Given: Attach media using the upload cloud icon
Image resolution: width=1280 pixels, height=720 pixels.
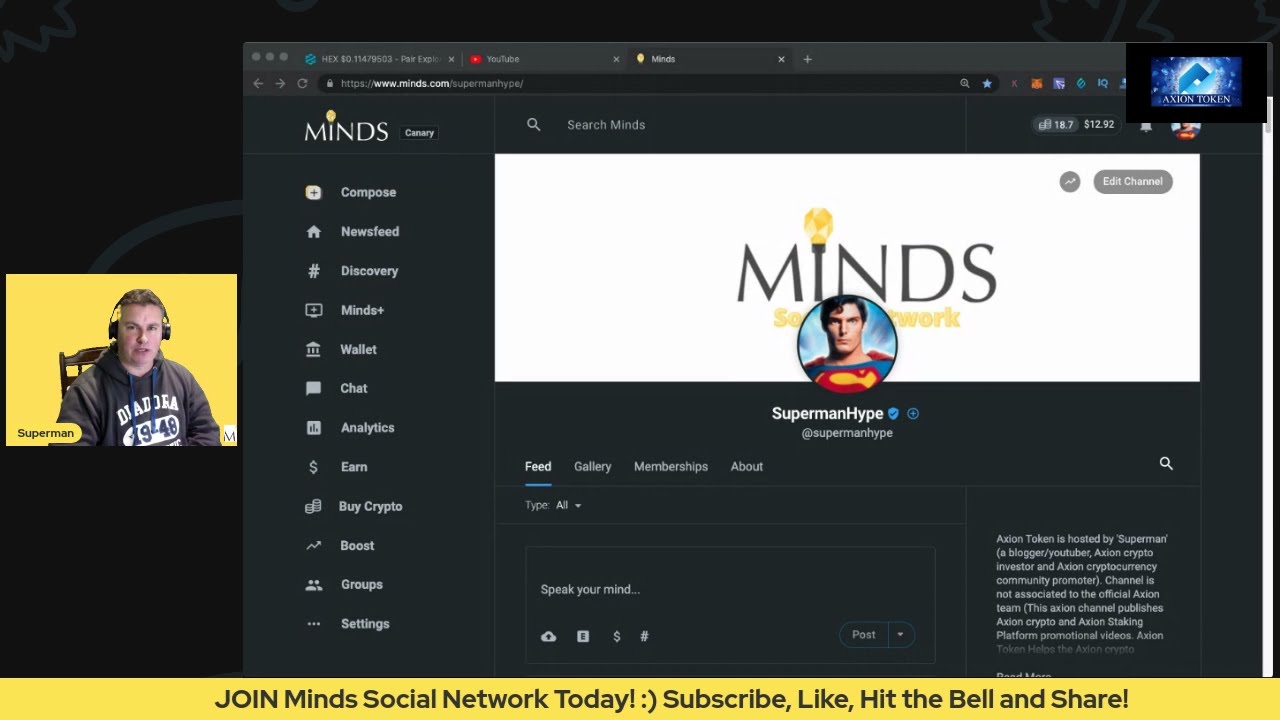Looking at the screenshot, I should pyautogui.click(x=548, y=636).
